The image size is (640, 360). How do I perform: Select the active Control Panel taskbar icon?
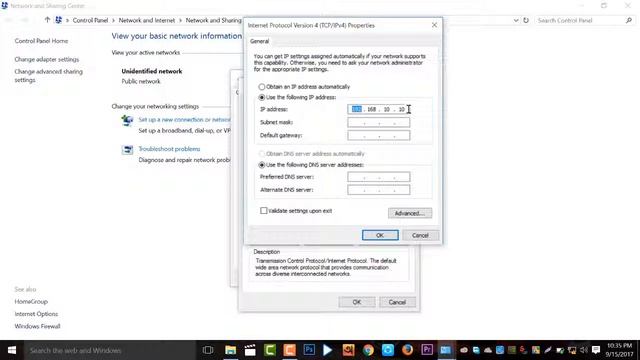[446, 350]
